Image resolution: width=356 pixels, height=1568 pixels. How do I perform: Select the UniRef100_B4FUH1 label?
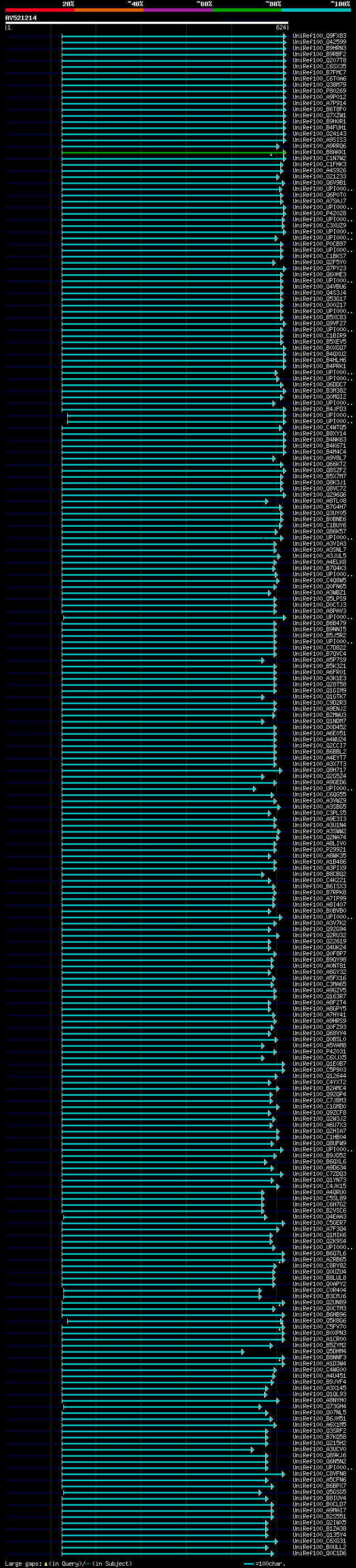click(x=319, y=128)
